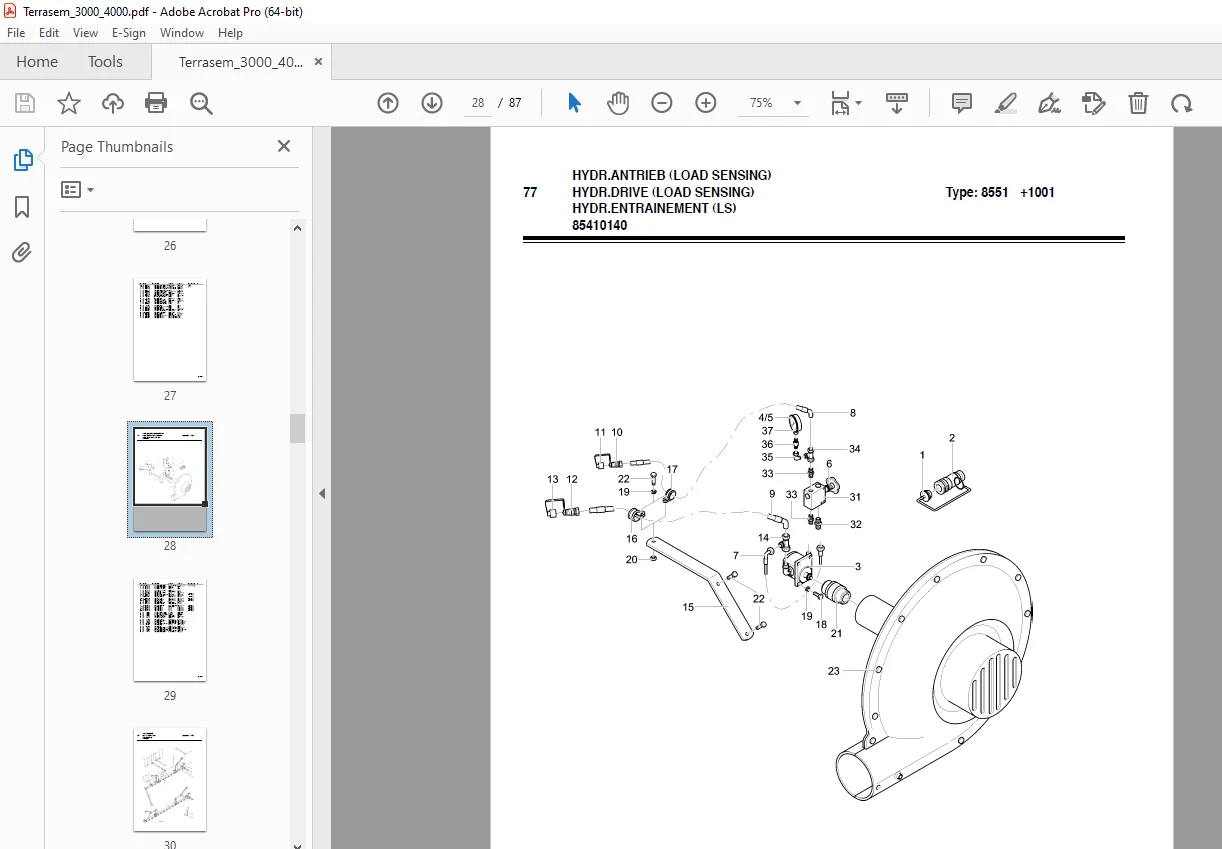Print the document using printer icon
1222x849 pixels.
click(156, 103)
